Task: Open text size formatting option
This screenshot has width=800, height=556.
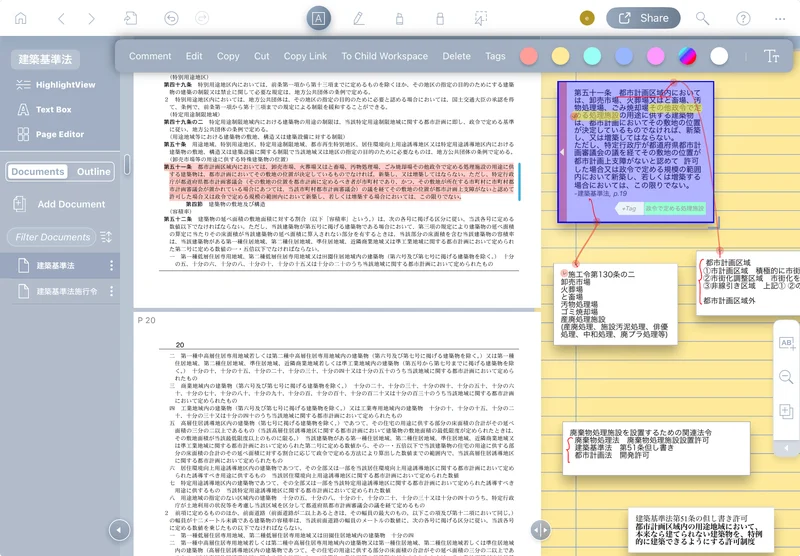Action: click(771, 56)
